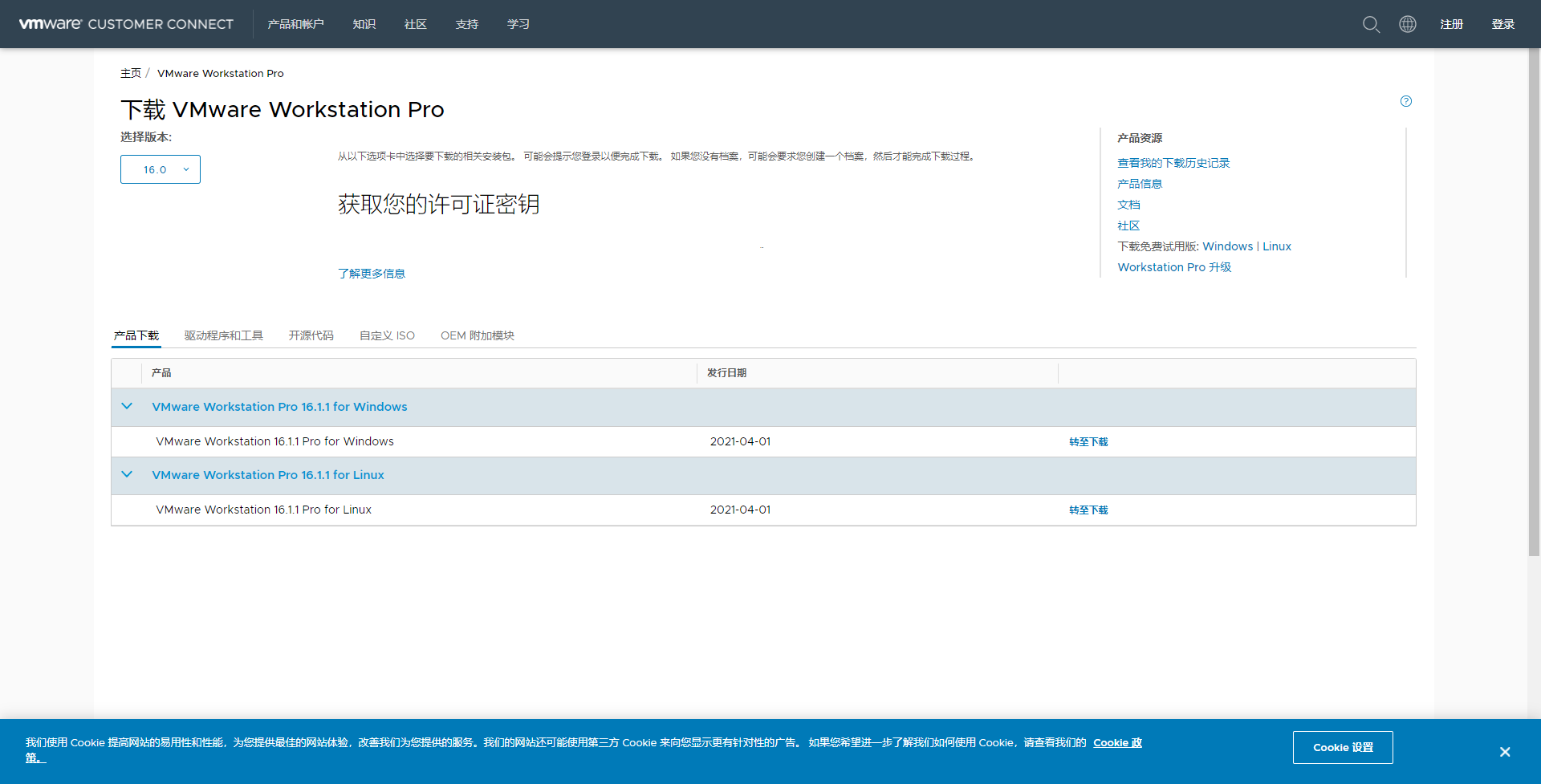Screen dimensions: 1541x784
Task: Open the language globe icon
Action: [1408, 24]
